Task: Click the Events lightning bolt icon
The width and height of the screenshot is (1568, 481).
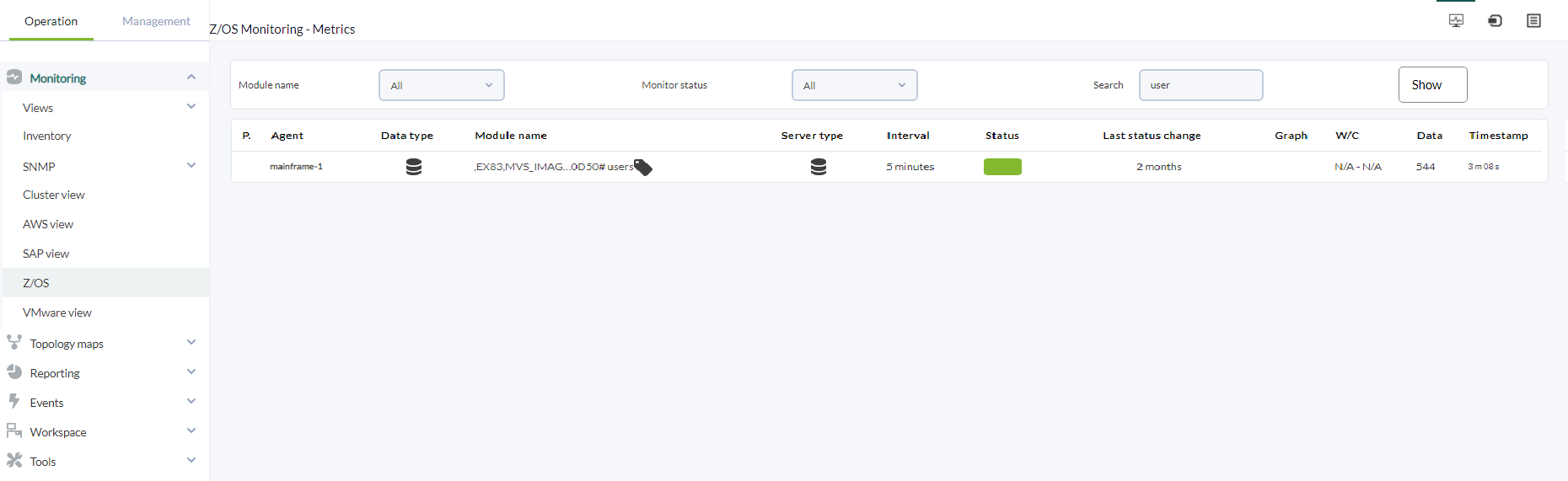Action: point(14,401)
